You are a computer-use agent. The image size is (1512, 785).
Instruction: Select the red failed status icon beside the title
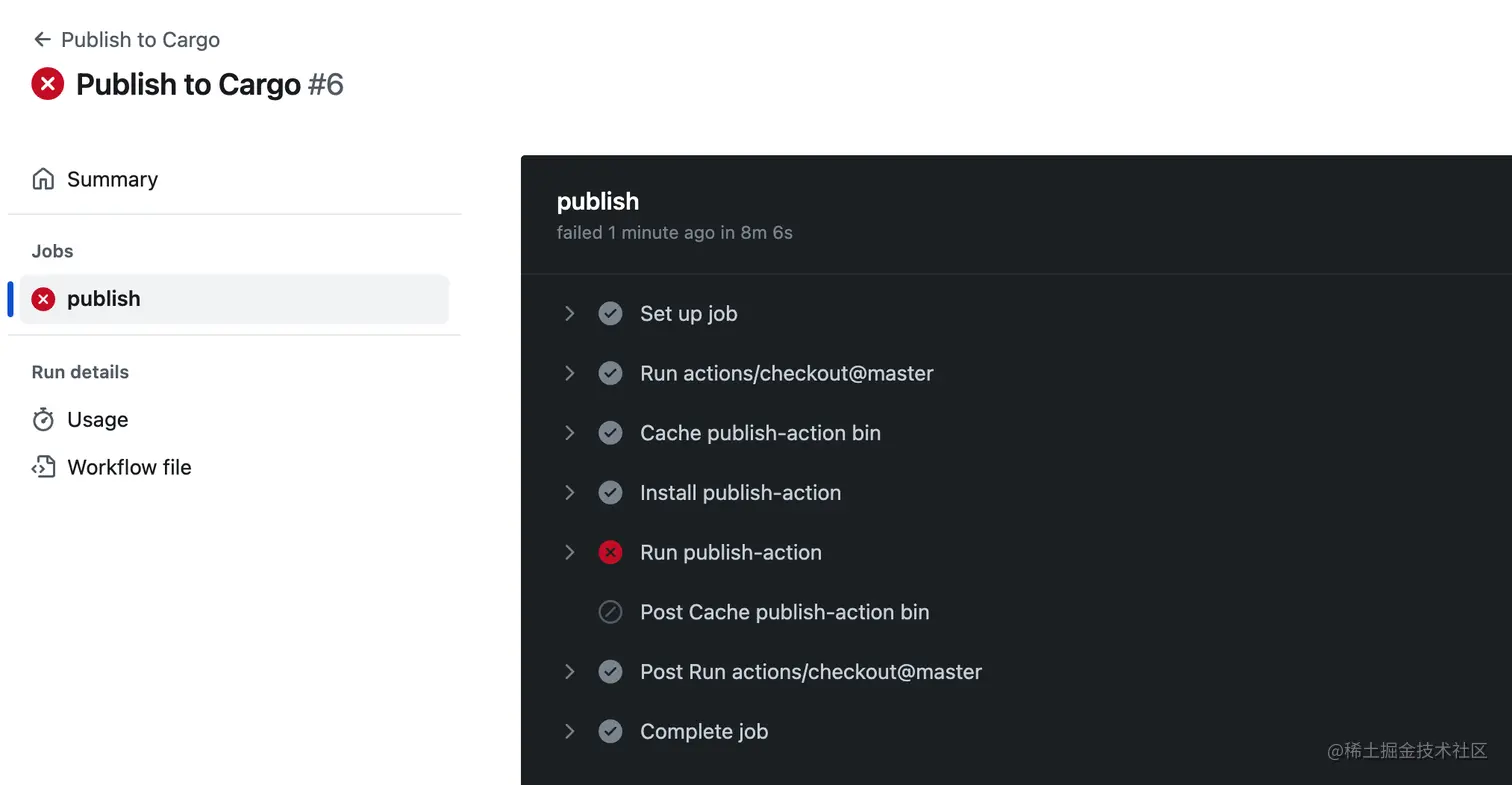coord(47,84)
